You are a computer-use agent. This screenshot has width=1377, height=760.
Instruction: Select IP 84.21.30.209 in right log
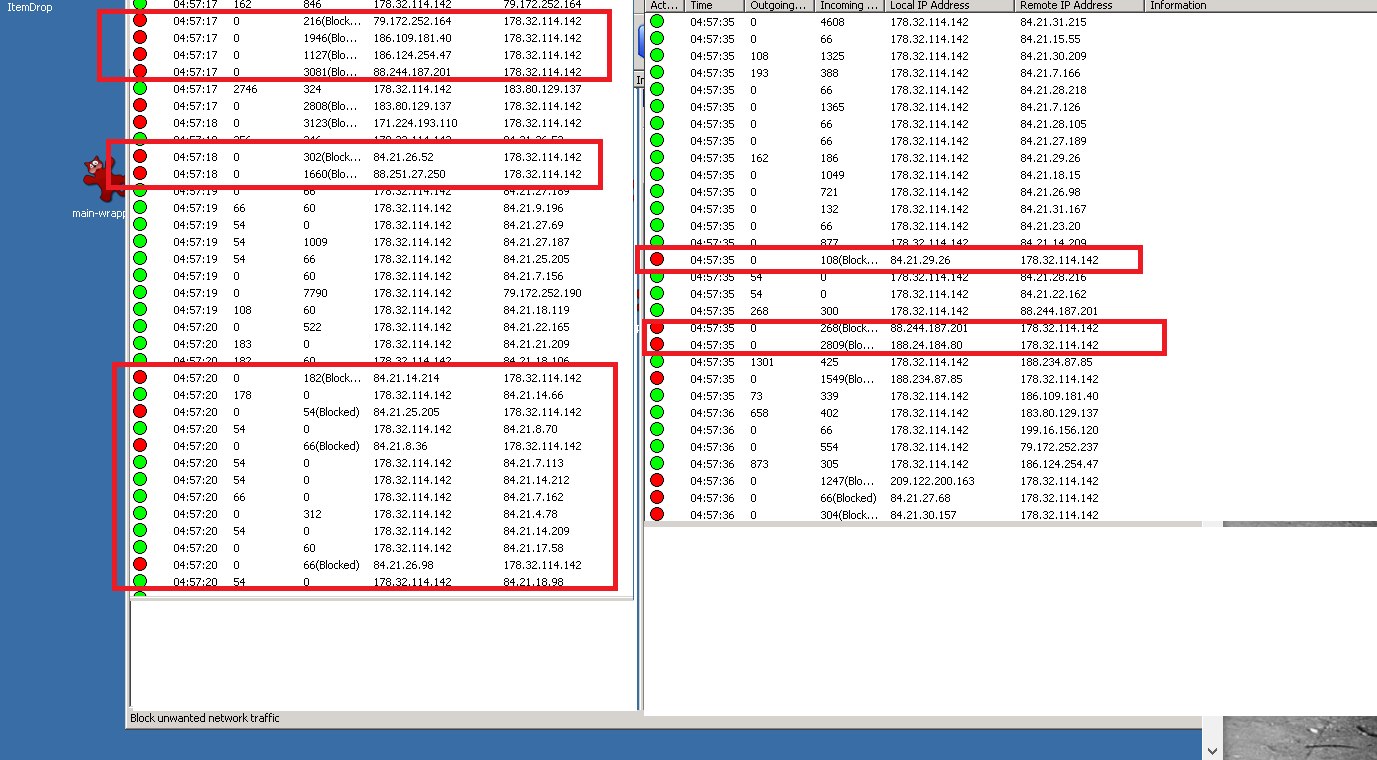coord(1053,56)
